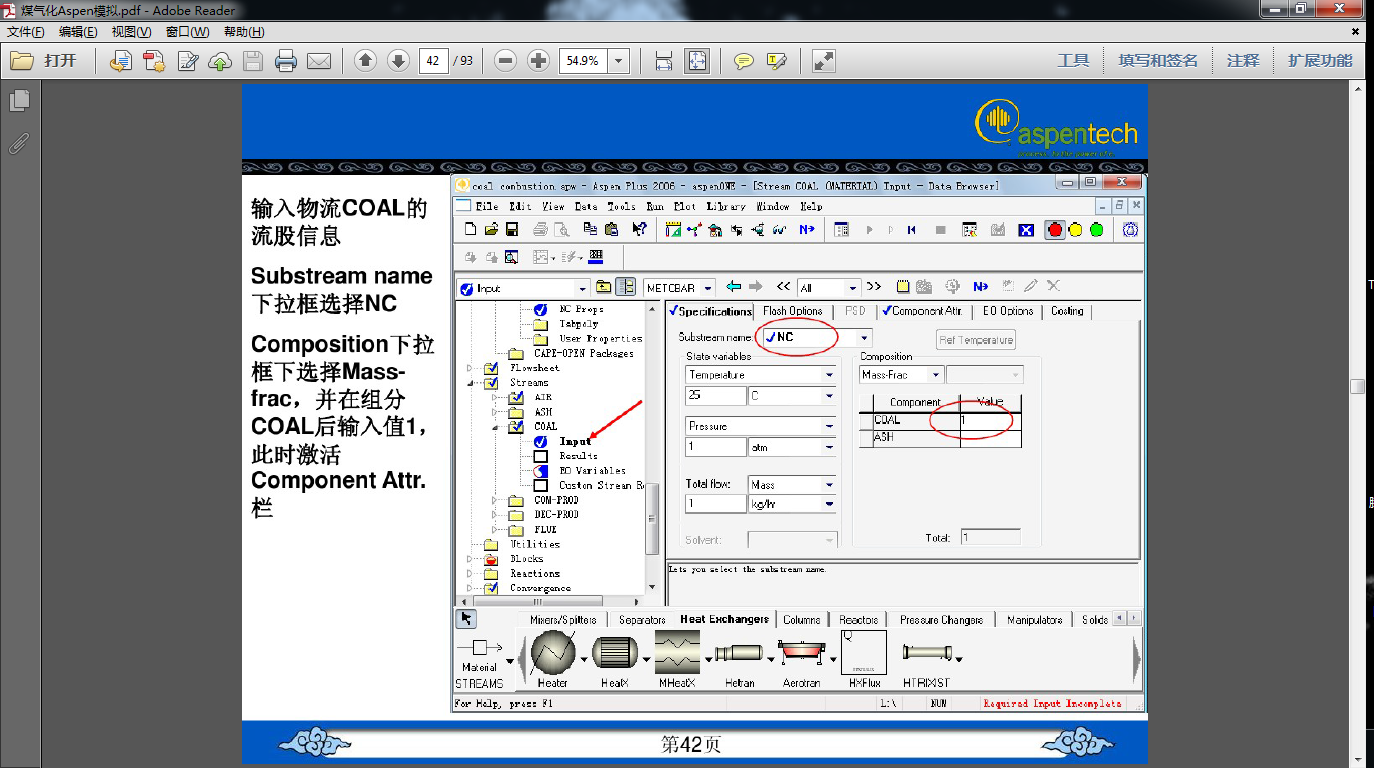Select the Utilities folder in tree
Screen dimensions: 1374x768
click(535, 545)
